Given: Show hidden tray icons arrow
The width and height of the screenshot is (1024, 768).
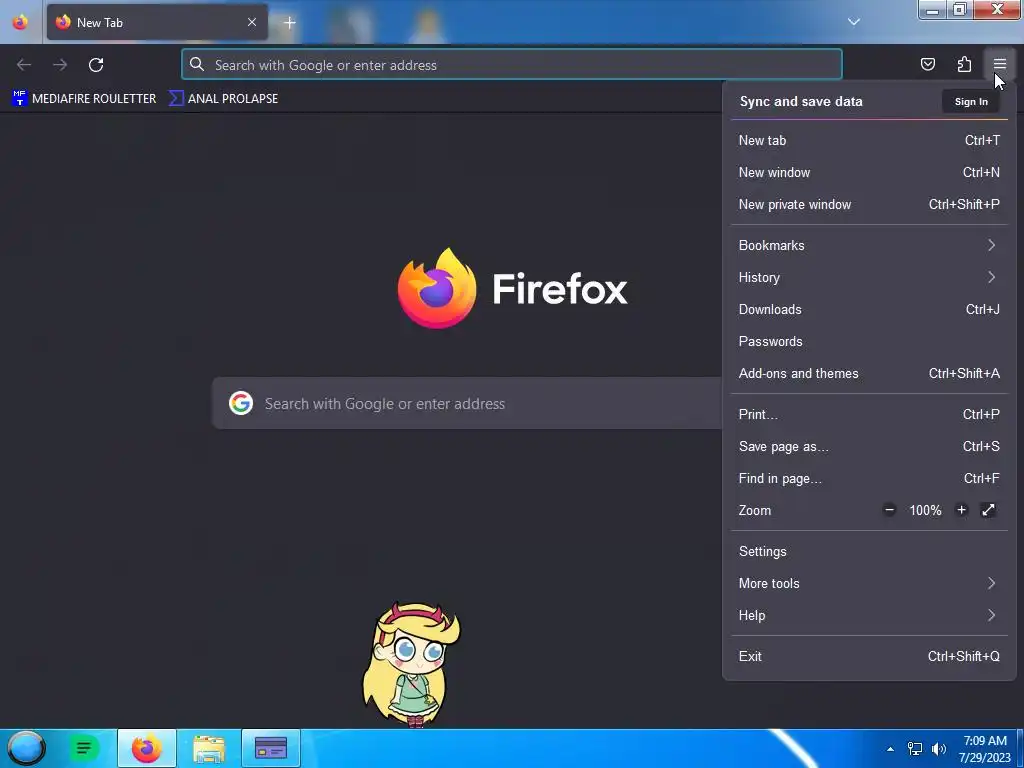Looking at the screenshot, I should click(890, 749).
